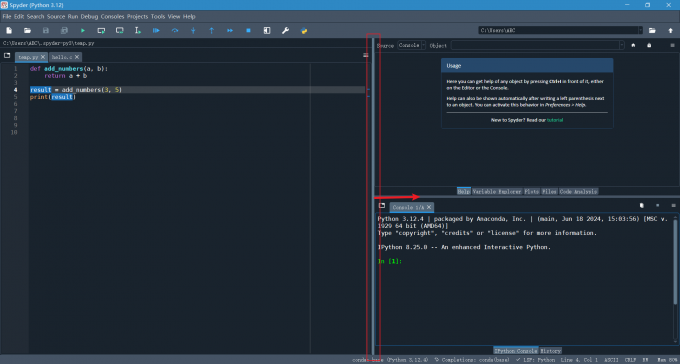Close the hello.c editor tab
This screenshot has height=364, width=680.
point(77,57)
